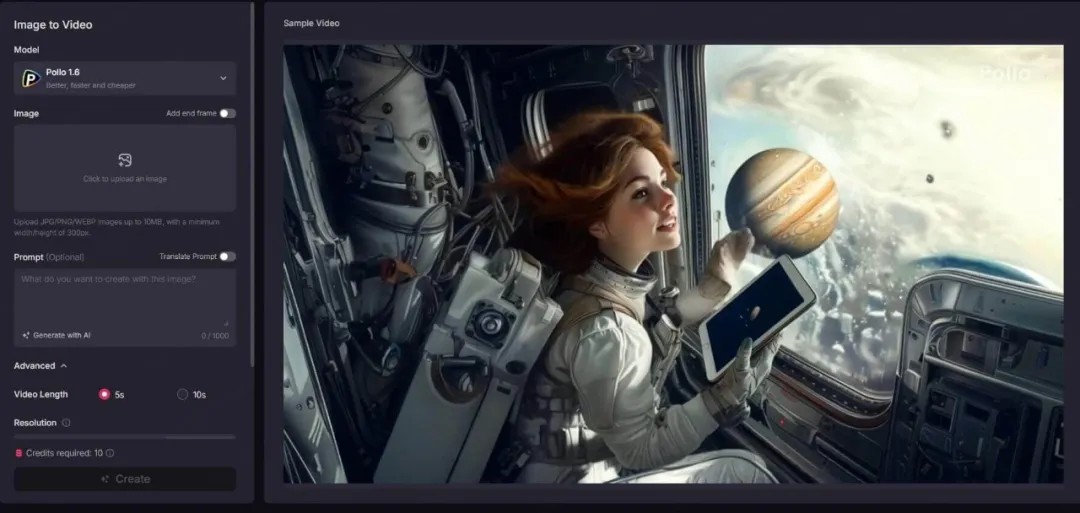1080x513 pixels.
Task: Click the Credits required info icon
Action: [110, 453]
